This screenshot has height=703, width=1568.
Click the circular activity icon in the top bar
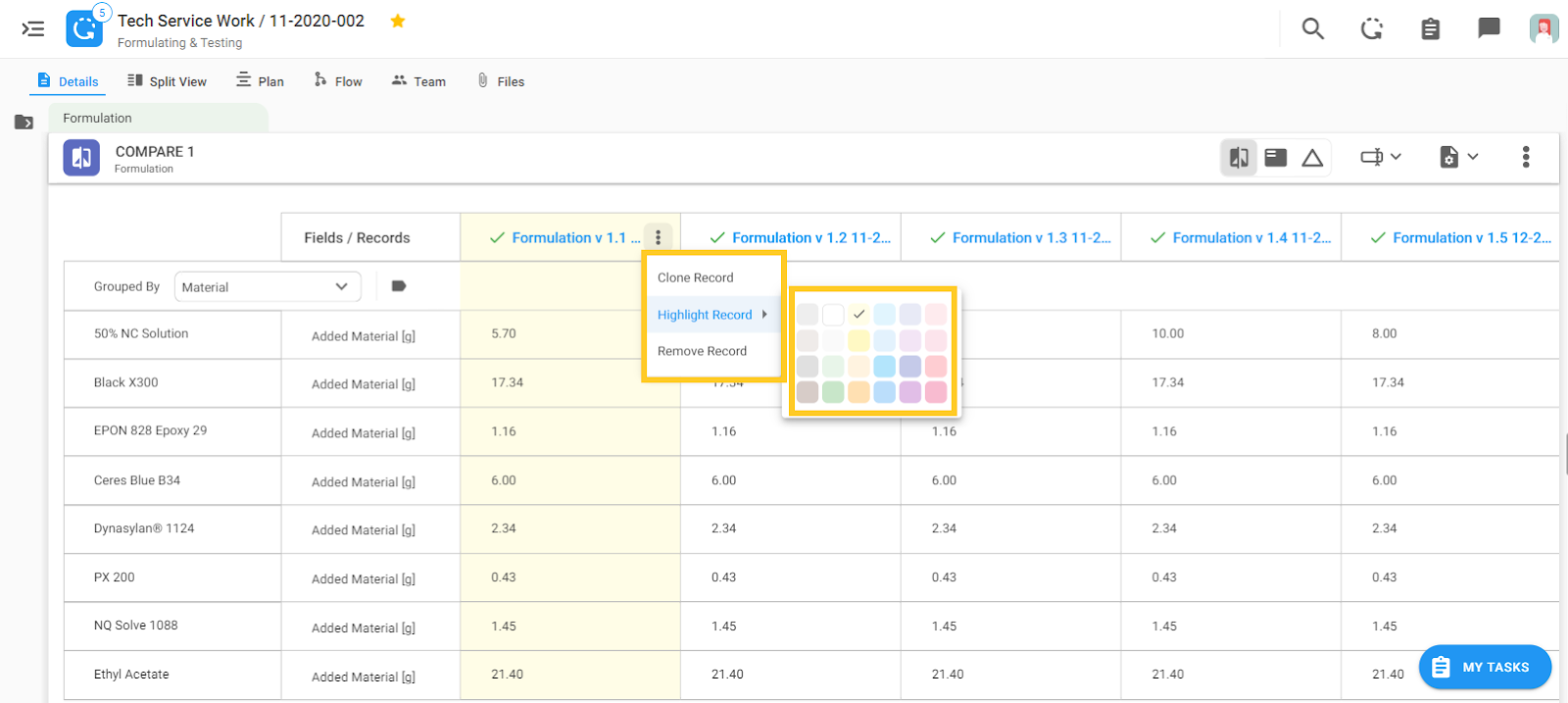coord(1372,28)
